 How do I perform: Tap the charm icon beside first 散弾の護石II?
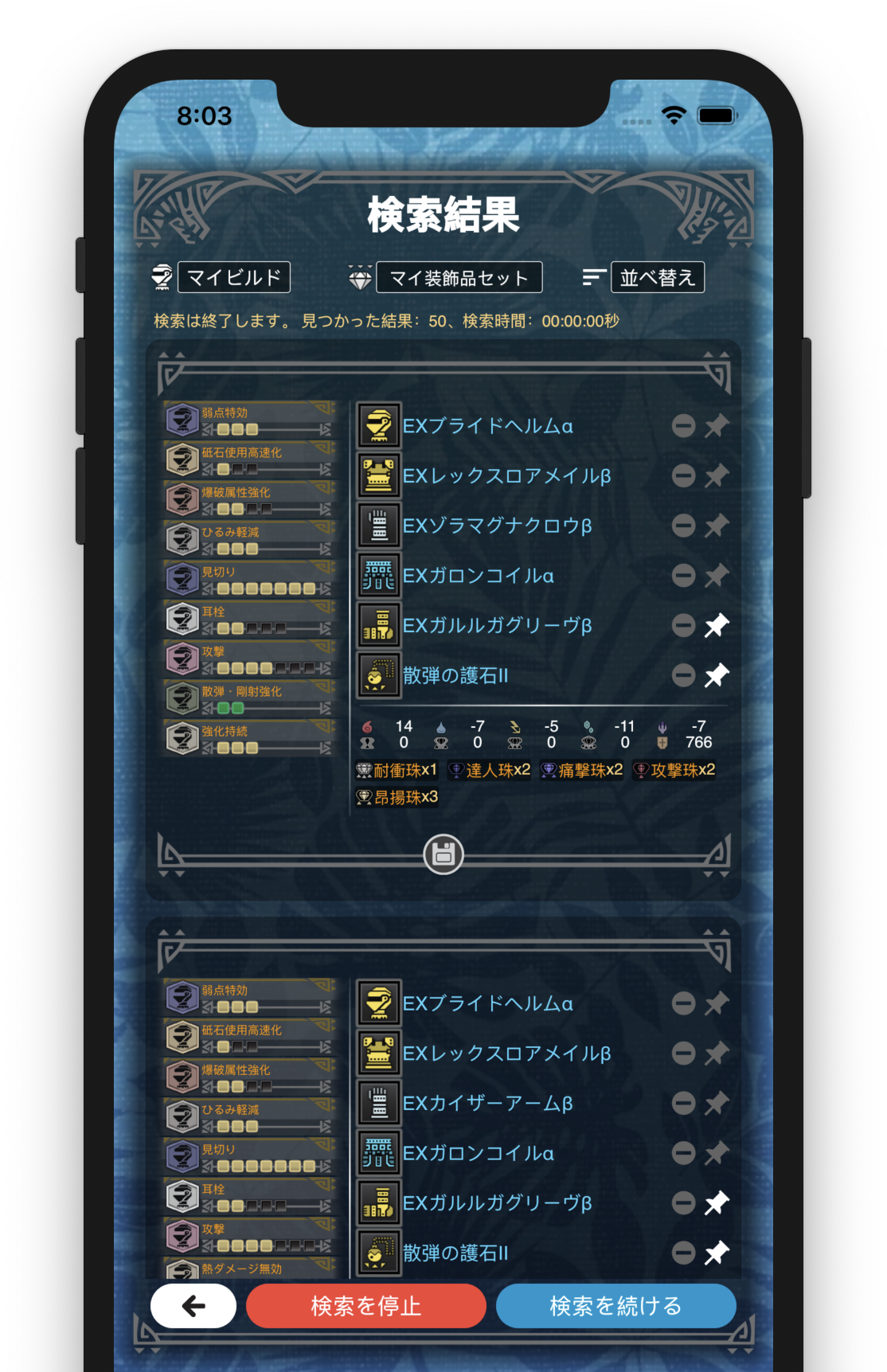coord(379,675)
